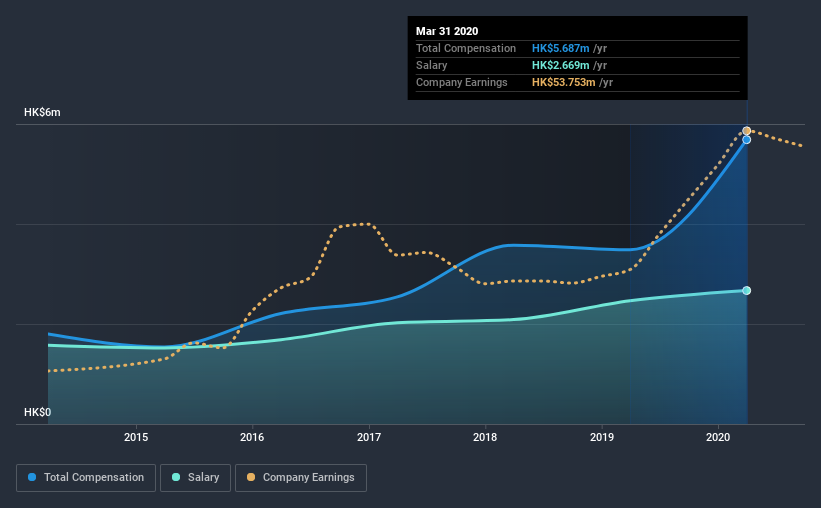The width and height of the screenshot is (821, 508).
Task: Select the 2015 x-axis label
Action: click(136, 437)
